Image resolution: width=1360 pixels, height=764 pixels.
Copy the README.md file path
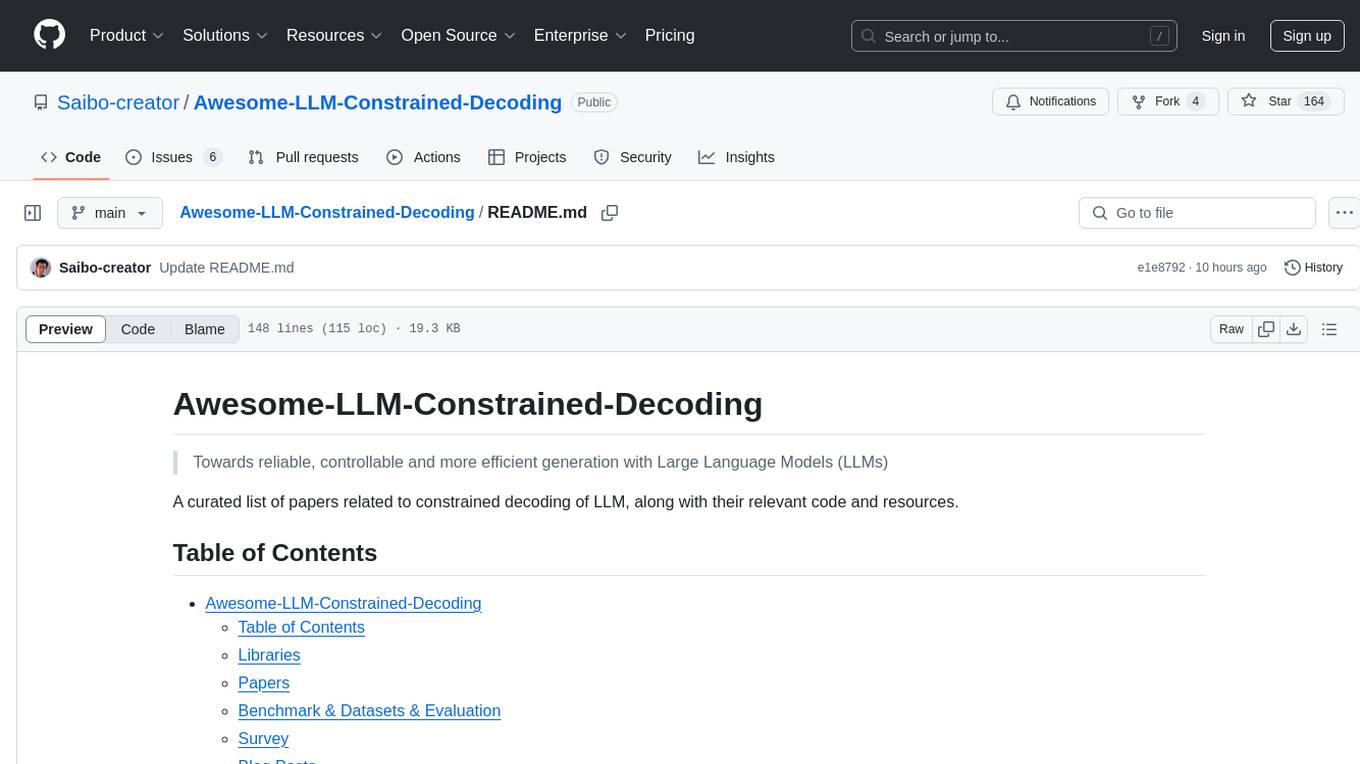609,213
